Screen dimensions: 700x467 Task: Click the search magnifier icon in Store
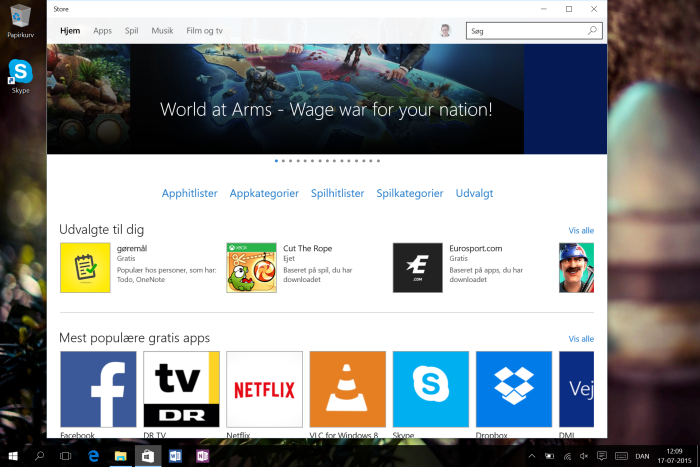tap(592, 31)
